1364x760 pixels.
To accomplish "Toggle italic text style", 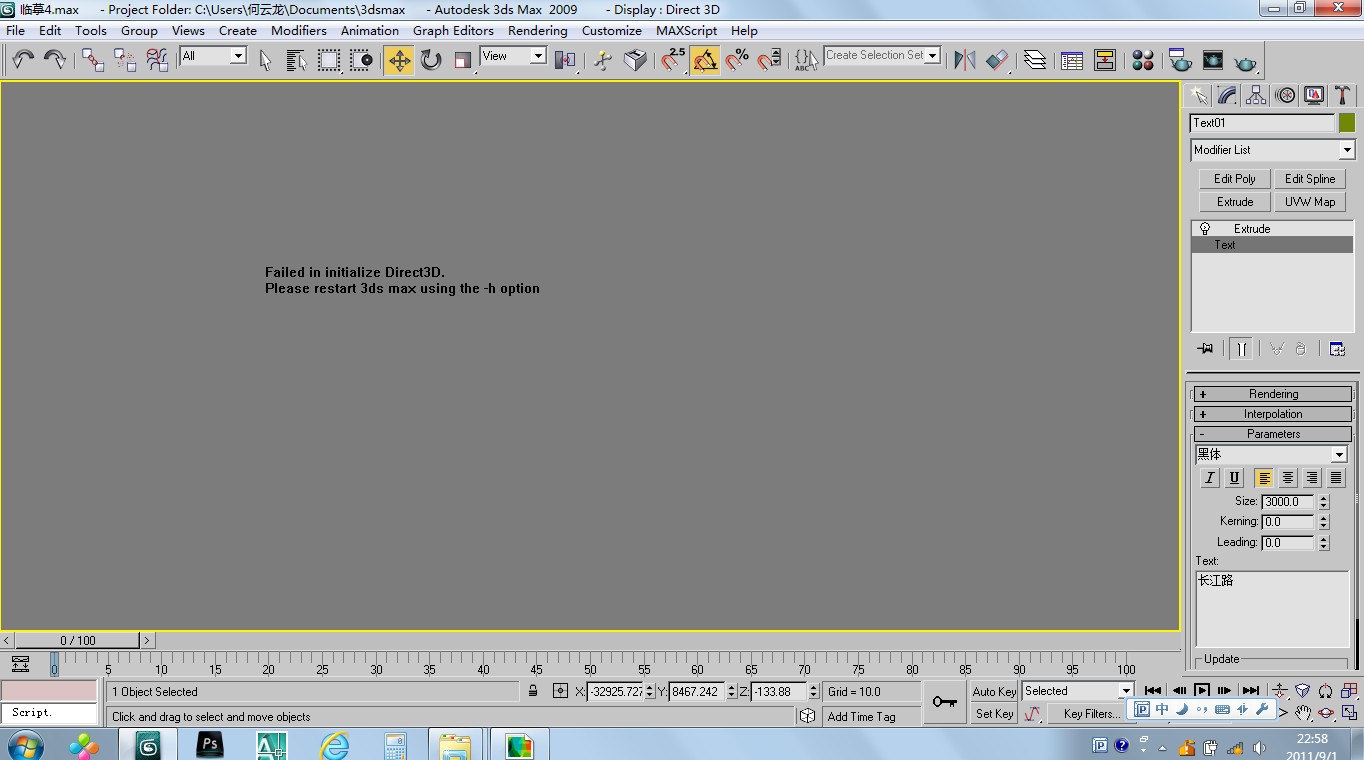I will click(x=1210, y=478).
